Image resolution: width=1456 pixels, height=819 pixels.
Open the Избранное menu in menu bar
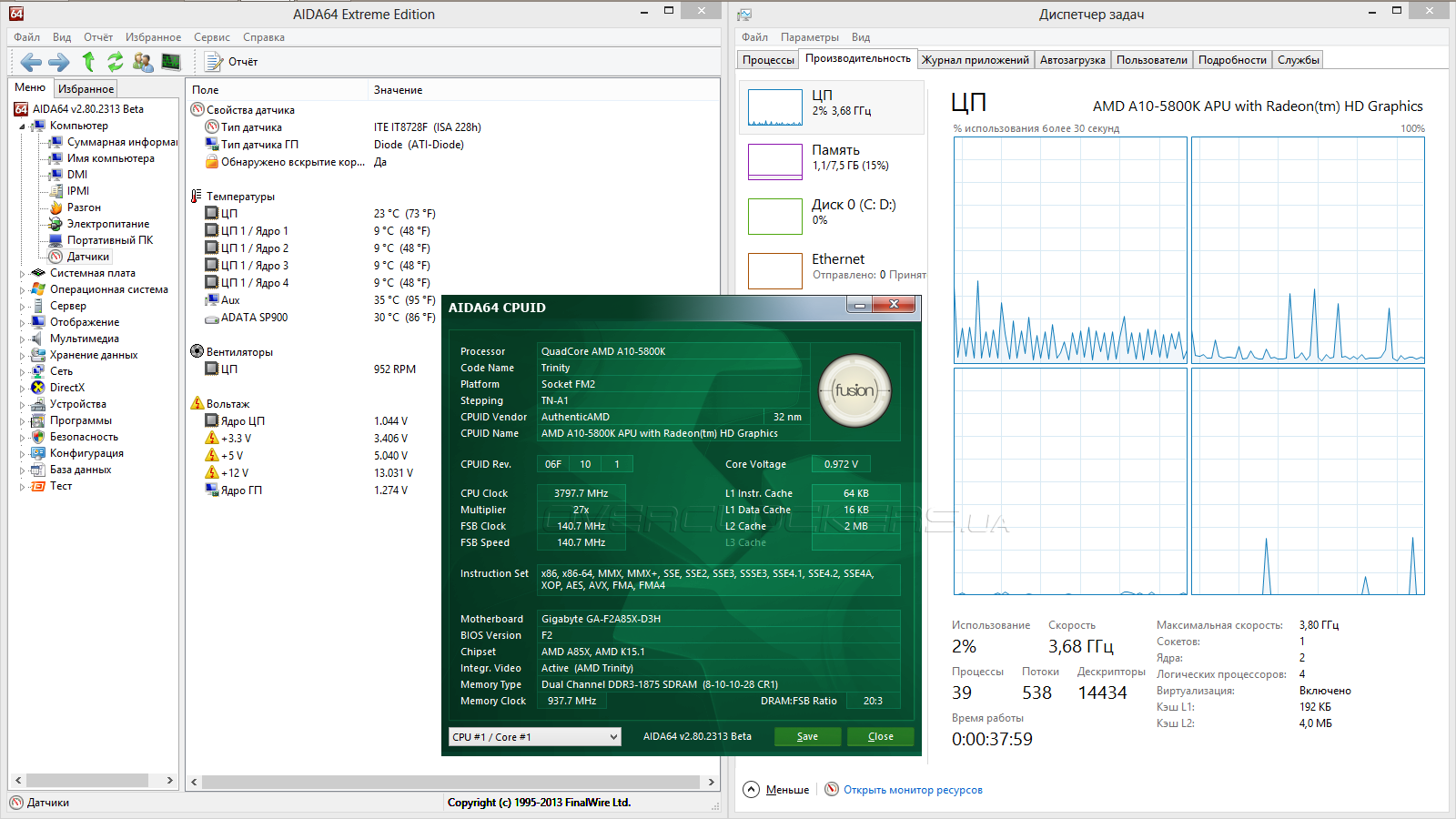pos(153,37)
